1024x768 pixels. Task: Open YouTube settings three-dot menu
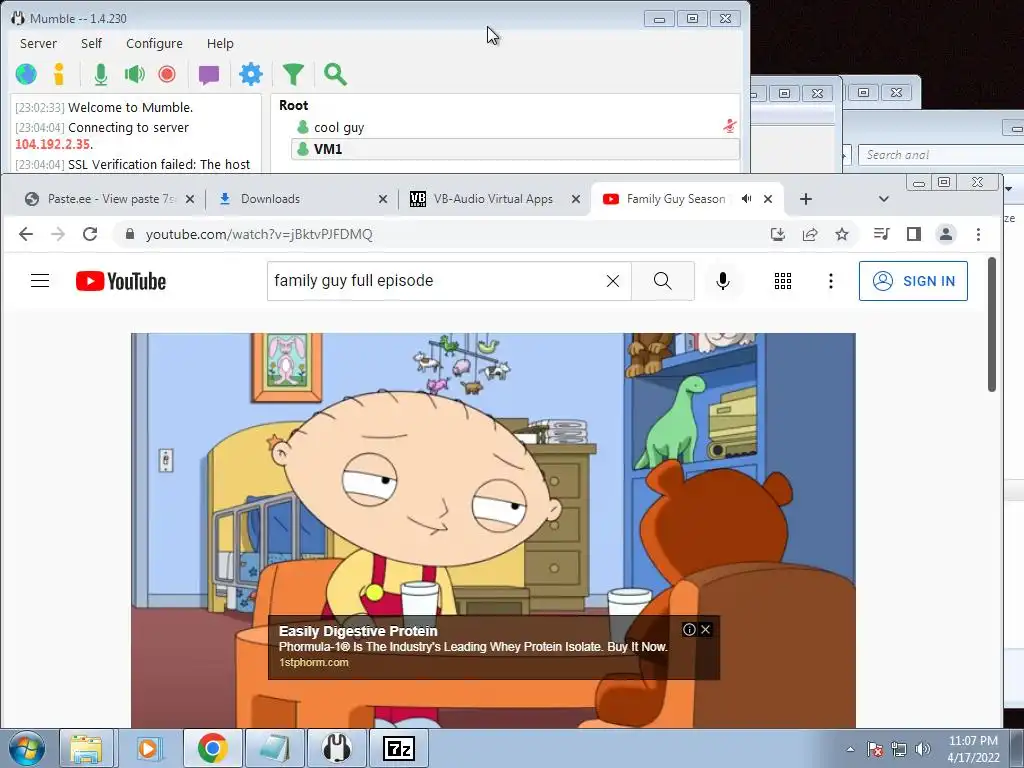[831, 281]
